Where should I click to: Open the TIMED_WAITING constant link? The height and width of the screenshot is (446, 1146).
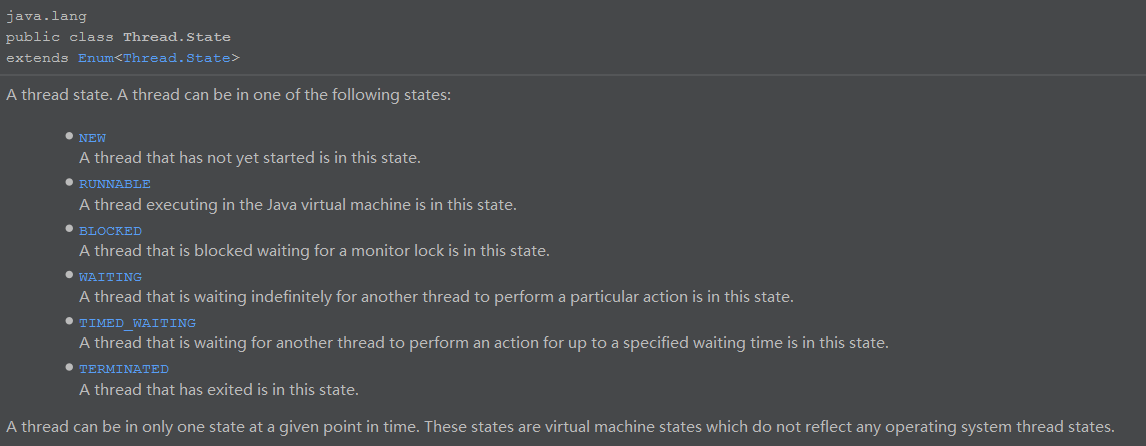[137, 322]
